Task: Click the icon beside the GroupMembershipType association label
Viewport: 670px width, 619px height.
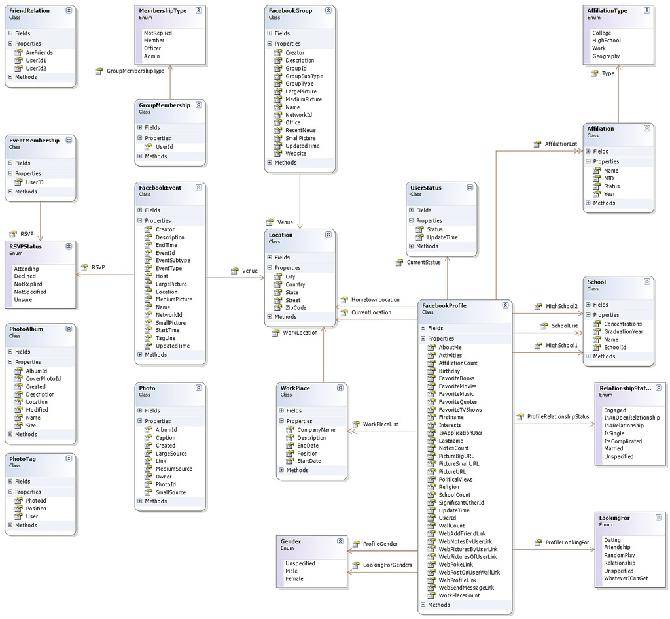Action: [x=99, y=71]
